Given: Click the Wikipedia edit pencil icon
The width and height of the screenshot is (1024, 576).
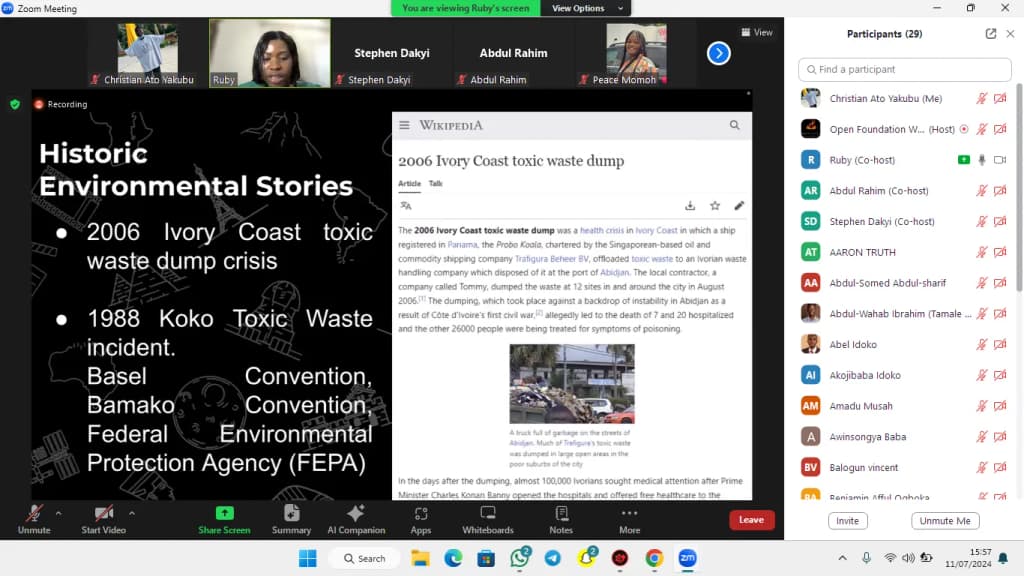Looking at the screenshot, I should pyautogui.click(x=739, y=206).
